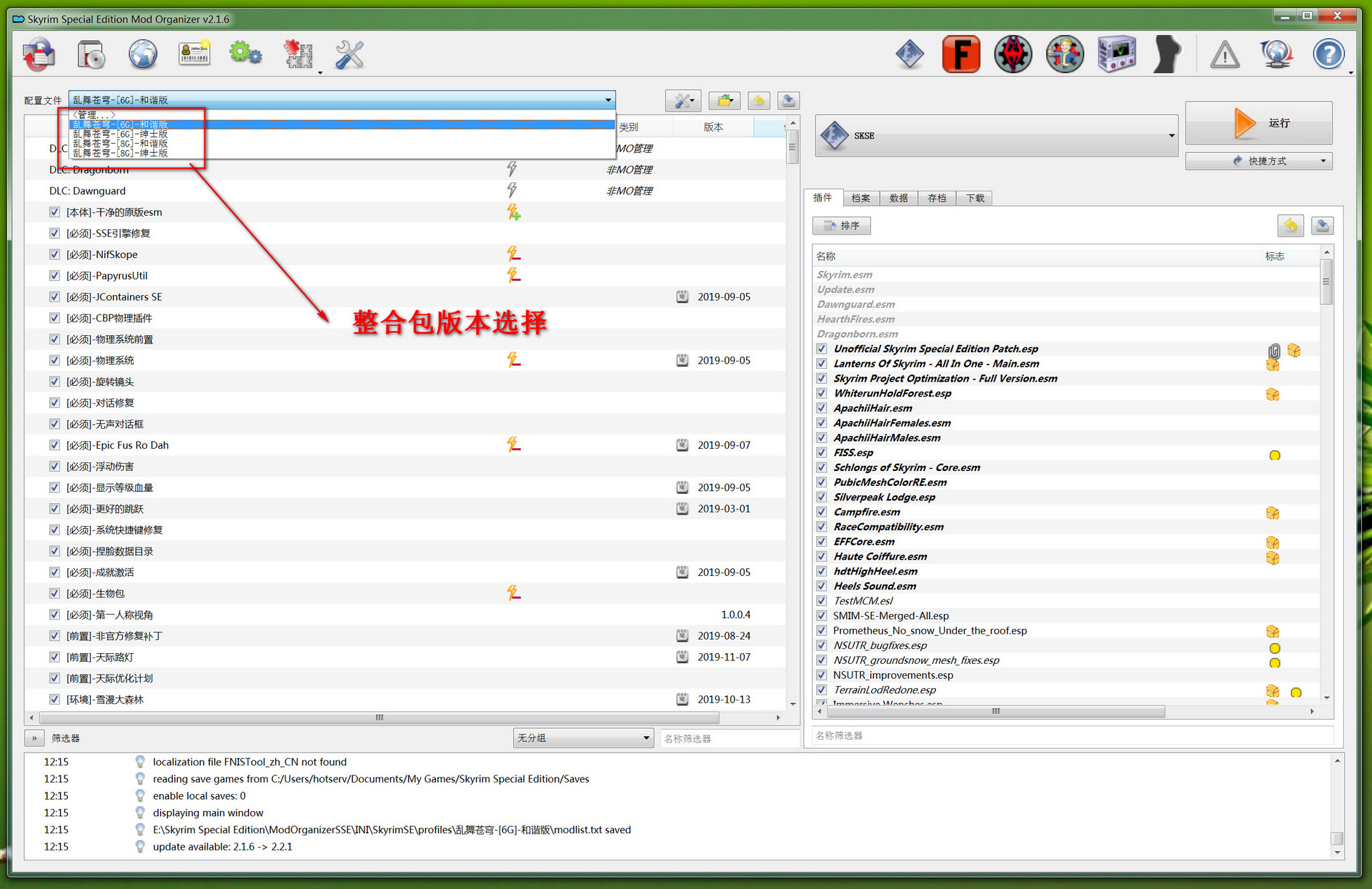The width and height of the screenshot is (1372, 889).
Task: Switch to the 下载 tab
Action: tap(975, 198)
